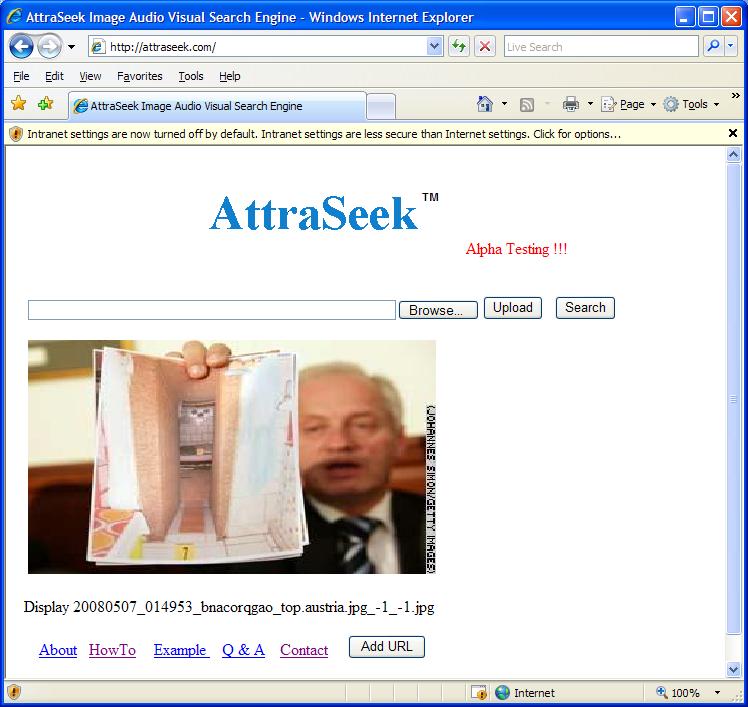Open the recent pages dropdown arrow

point(71,47)
